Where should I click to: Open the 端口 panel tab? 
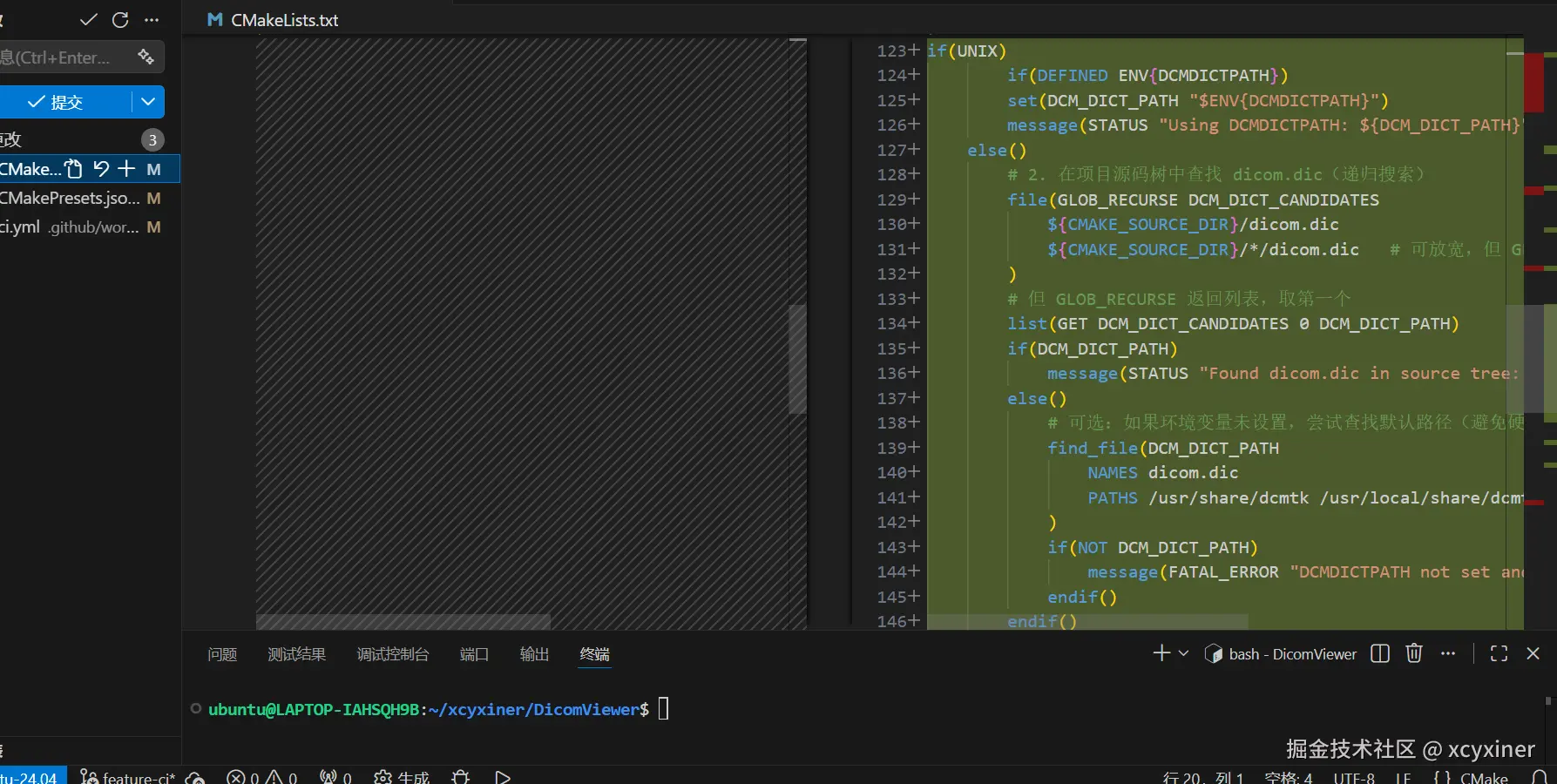pyautogui.click(x=474, y=654)
